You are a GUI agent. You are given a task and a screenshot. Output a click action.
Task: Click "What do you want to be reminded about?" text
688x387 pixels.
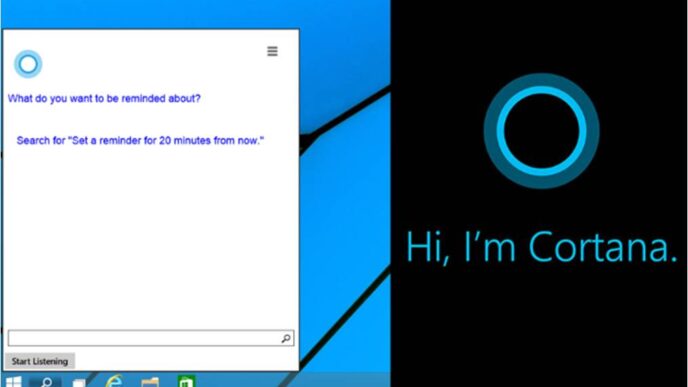pos(104,98)
